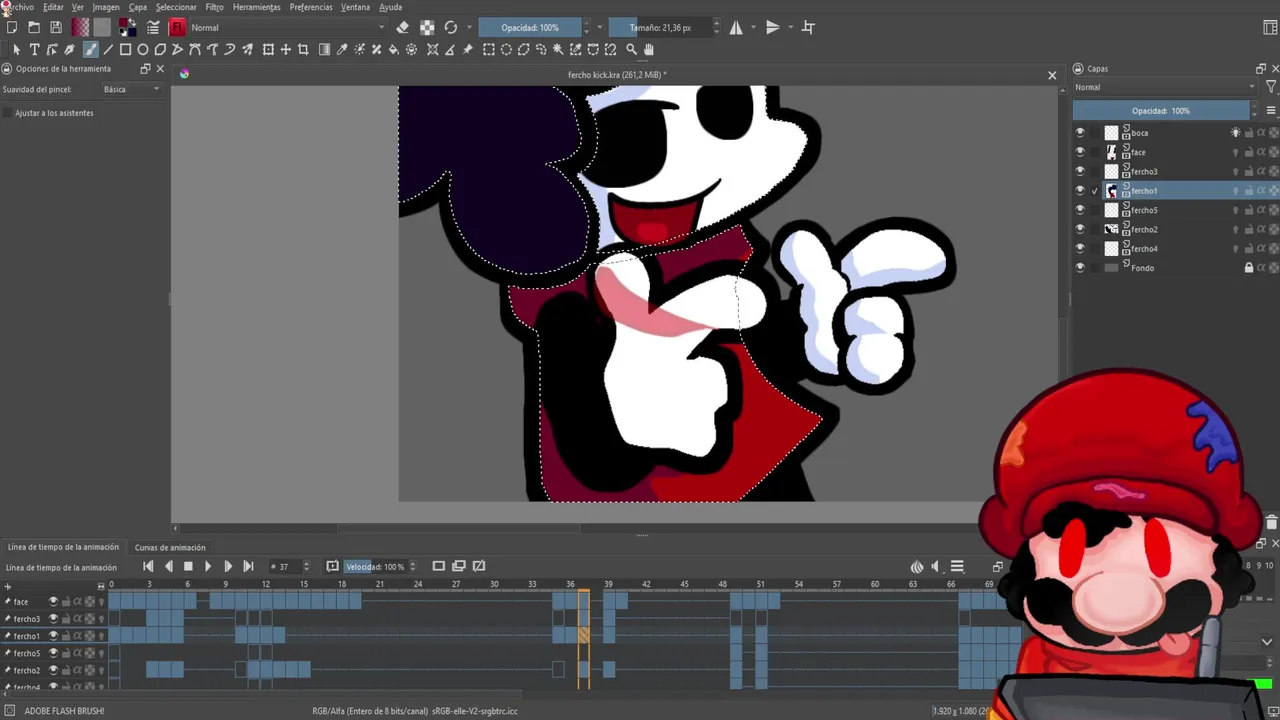Choose the Rectangle shape tool
This screenshot has height=720, width=1280.
[125, 49]
